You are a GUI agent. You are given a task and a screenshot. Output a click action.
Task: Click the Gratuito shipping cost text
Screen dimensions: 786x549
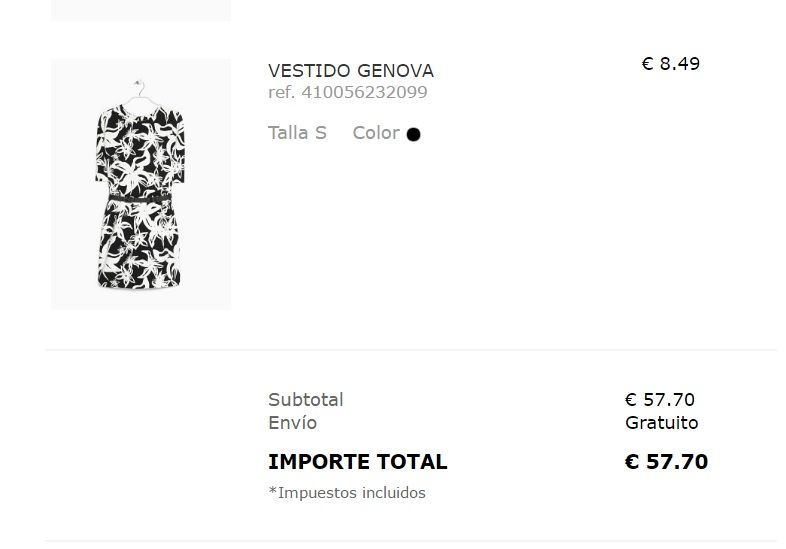tap(662, 423)
